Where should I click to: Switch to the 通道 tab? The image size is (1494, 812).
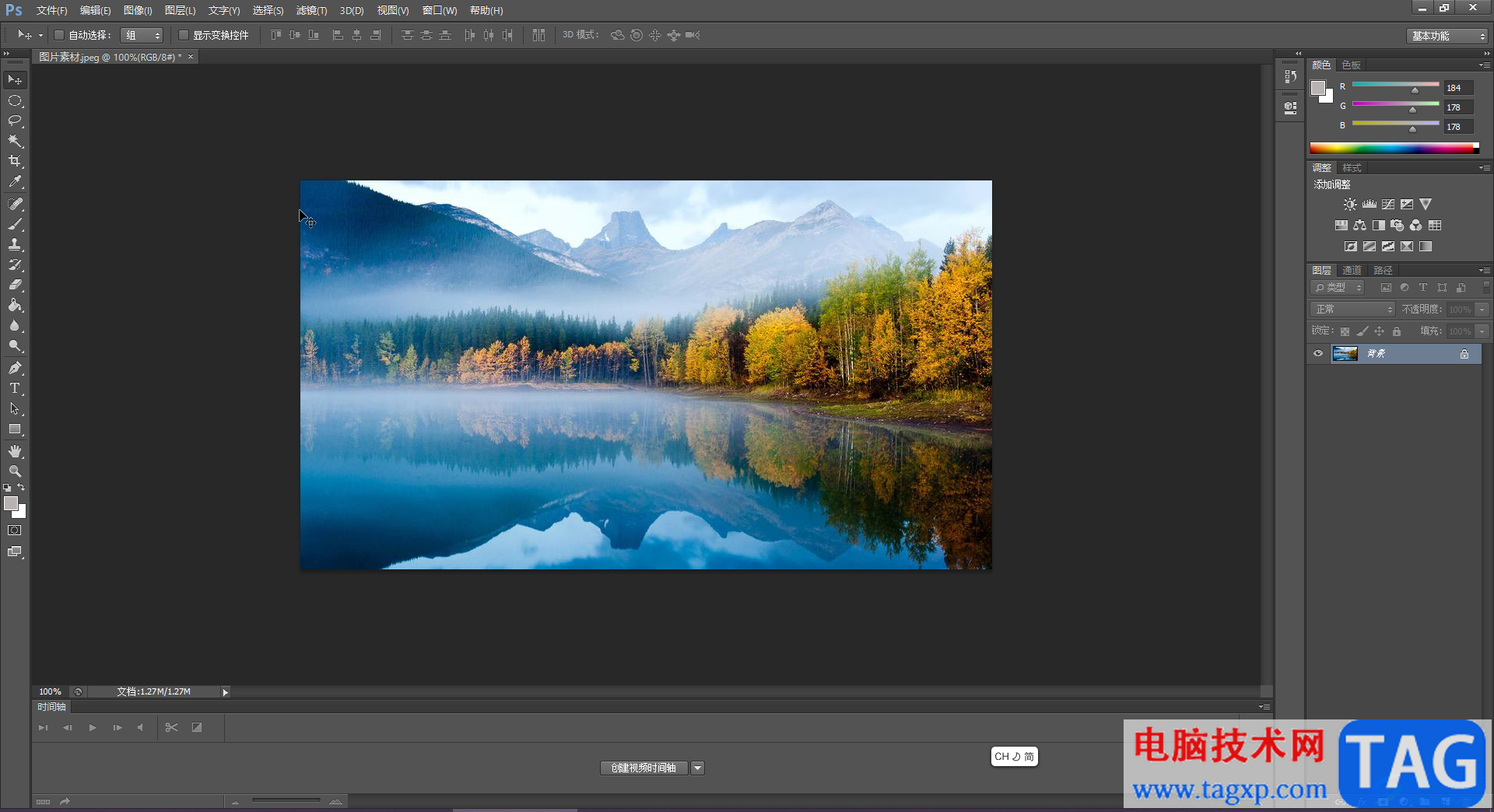tap(1352, 271)
